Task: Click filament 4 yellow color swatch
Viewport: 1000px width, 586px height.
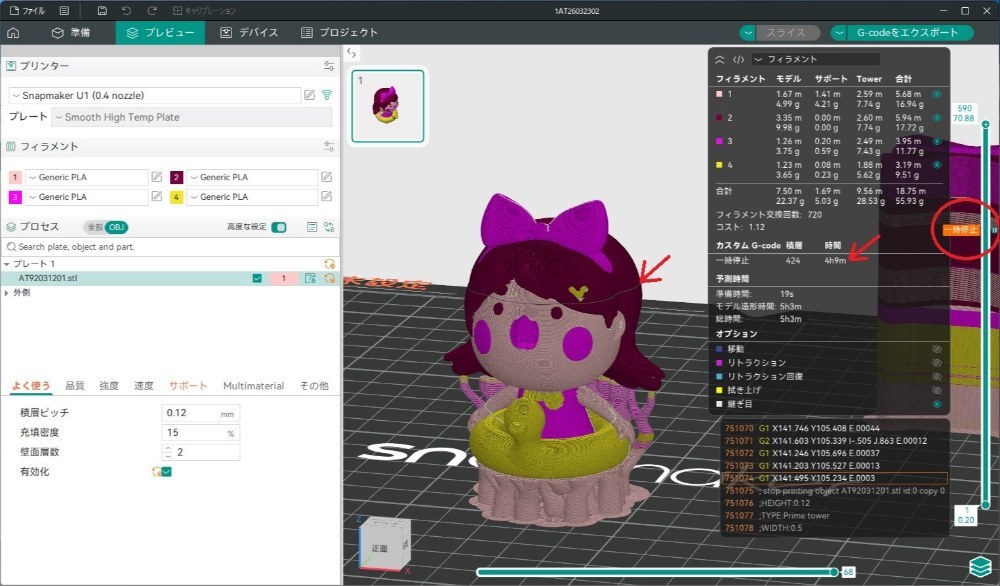Action: tap(177, 197)
